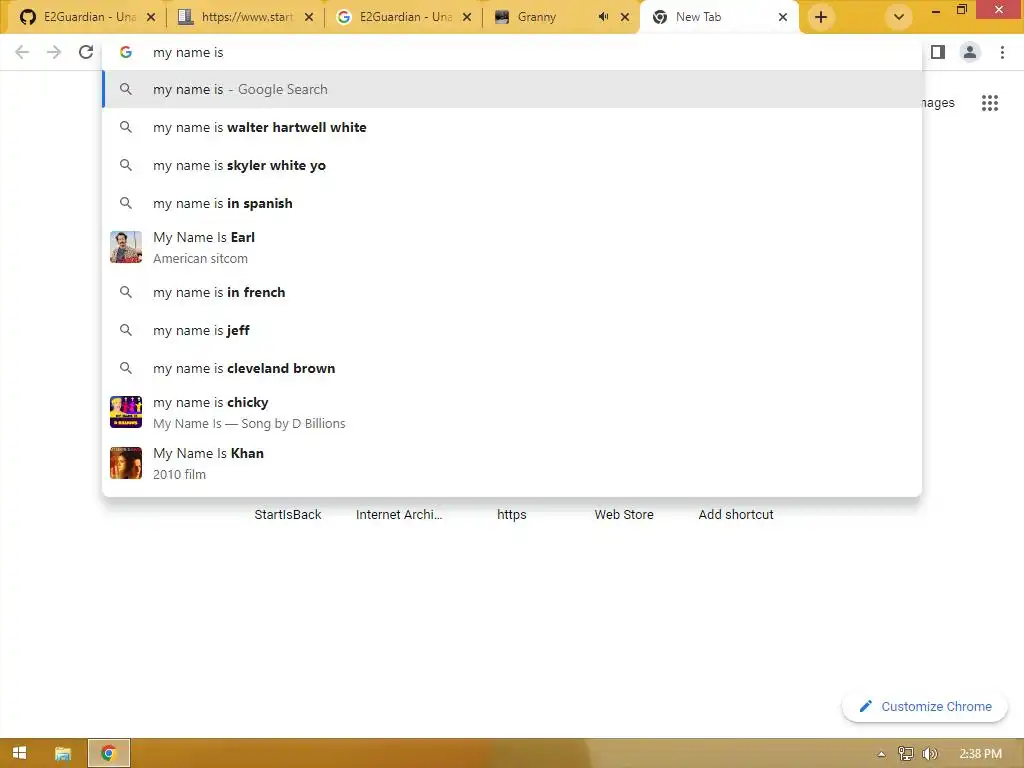1024x768 pixels.
Task: Pick suggestion 'walter hartwell white'
Action: [512, 127]
